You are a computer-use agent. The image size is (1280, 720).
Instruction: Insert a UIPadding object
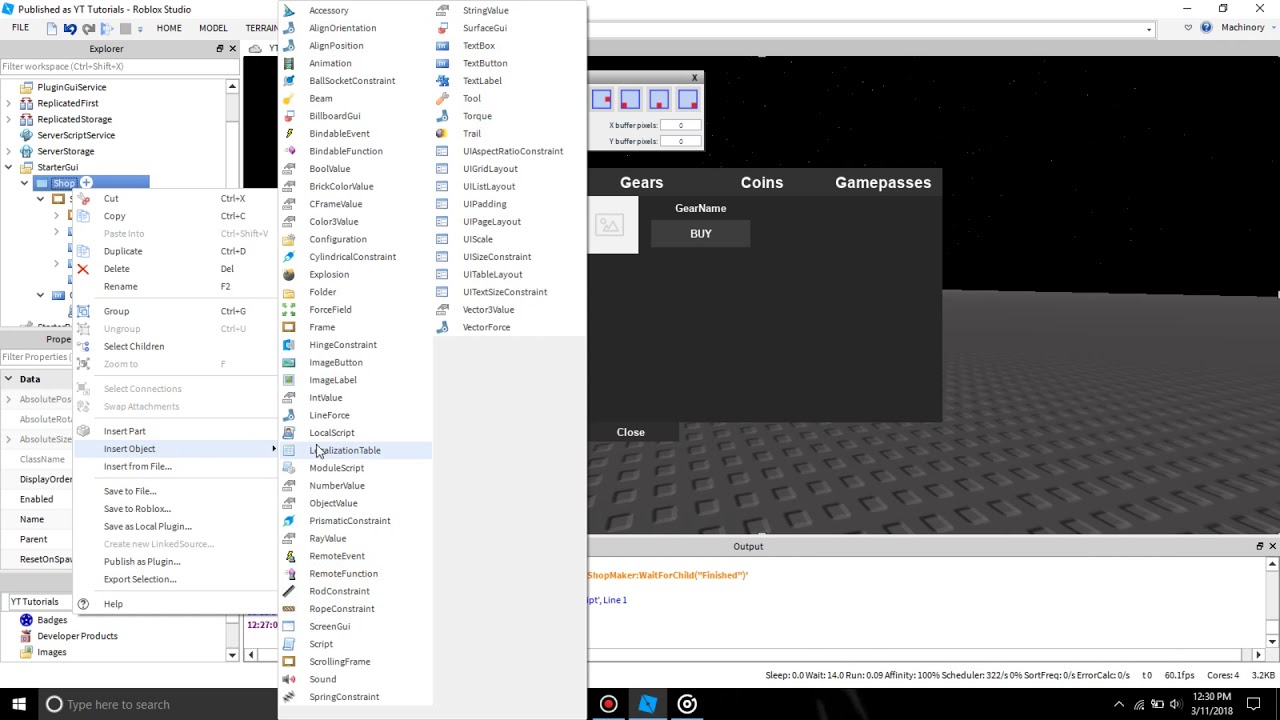[509, 204]
